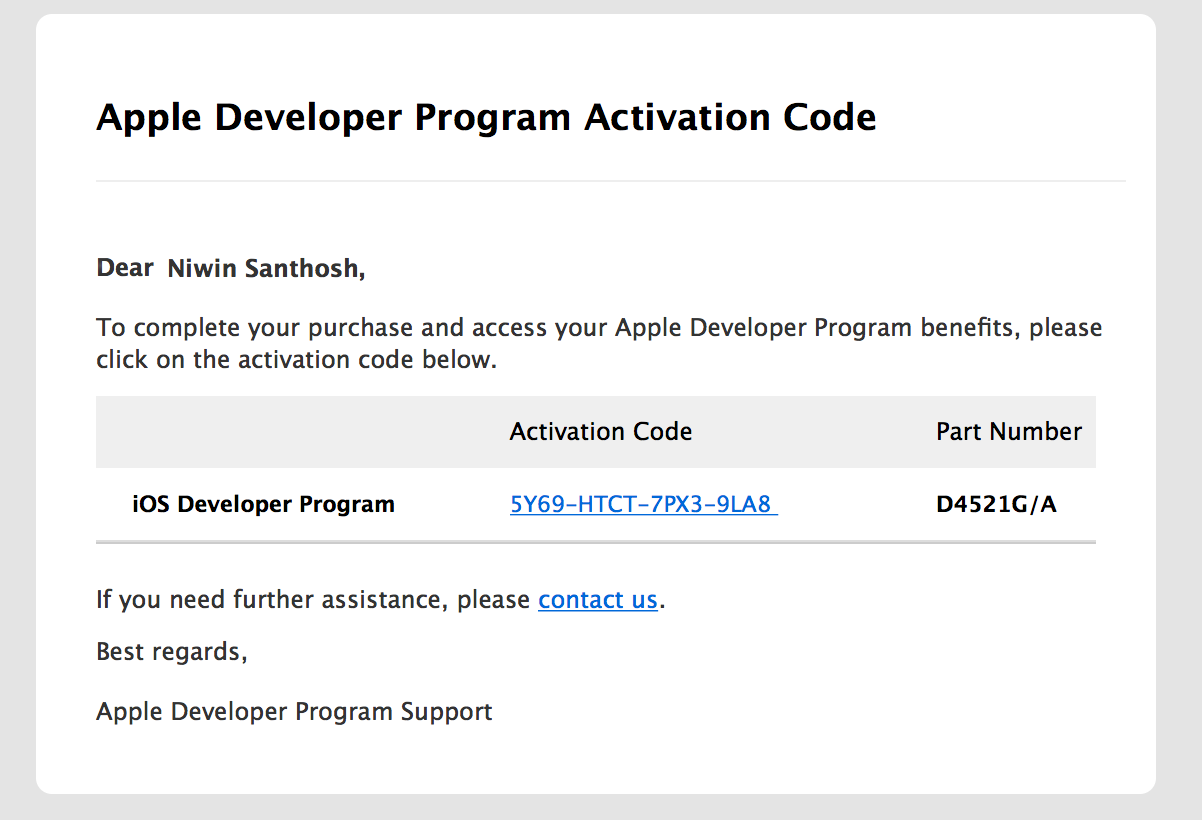This screenshot has width=1202, height=820.
Task: Click the "To complete your purchase" sentence line
Action: click(x=598, y=328)
